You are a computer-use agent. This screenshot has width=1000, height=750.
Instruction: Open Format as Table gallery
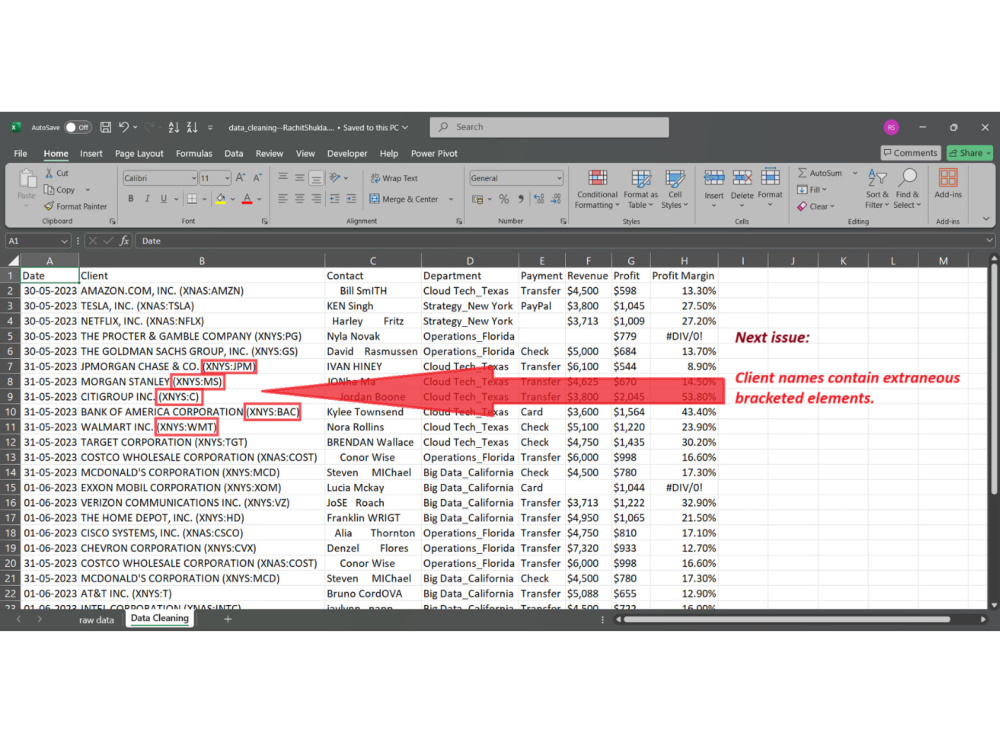[x=640, y=189]
